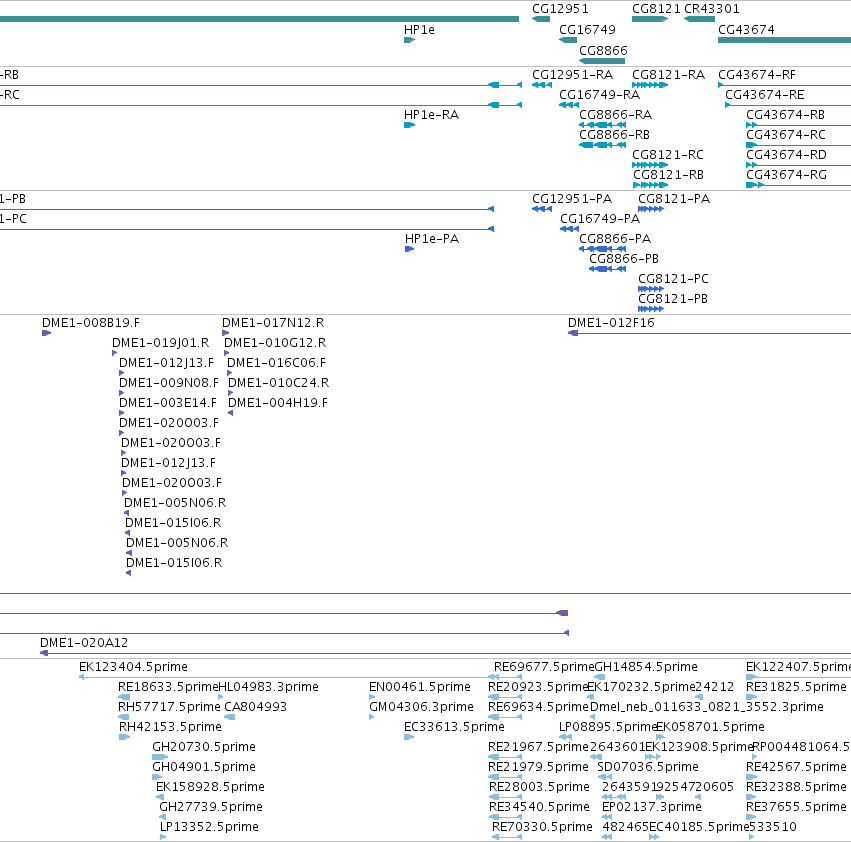Click the RE18633.5prime EST label
This screenshot has height=842, width=851.
coord(168,687)
